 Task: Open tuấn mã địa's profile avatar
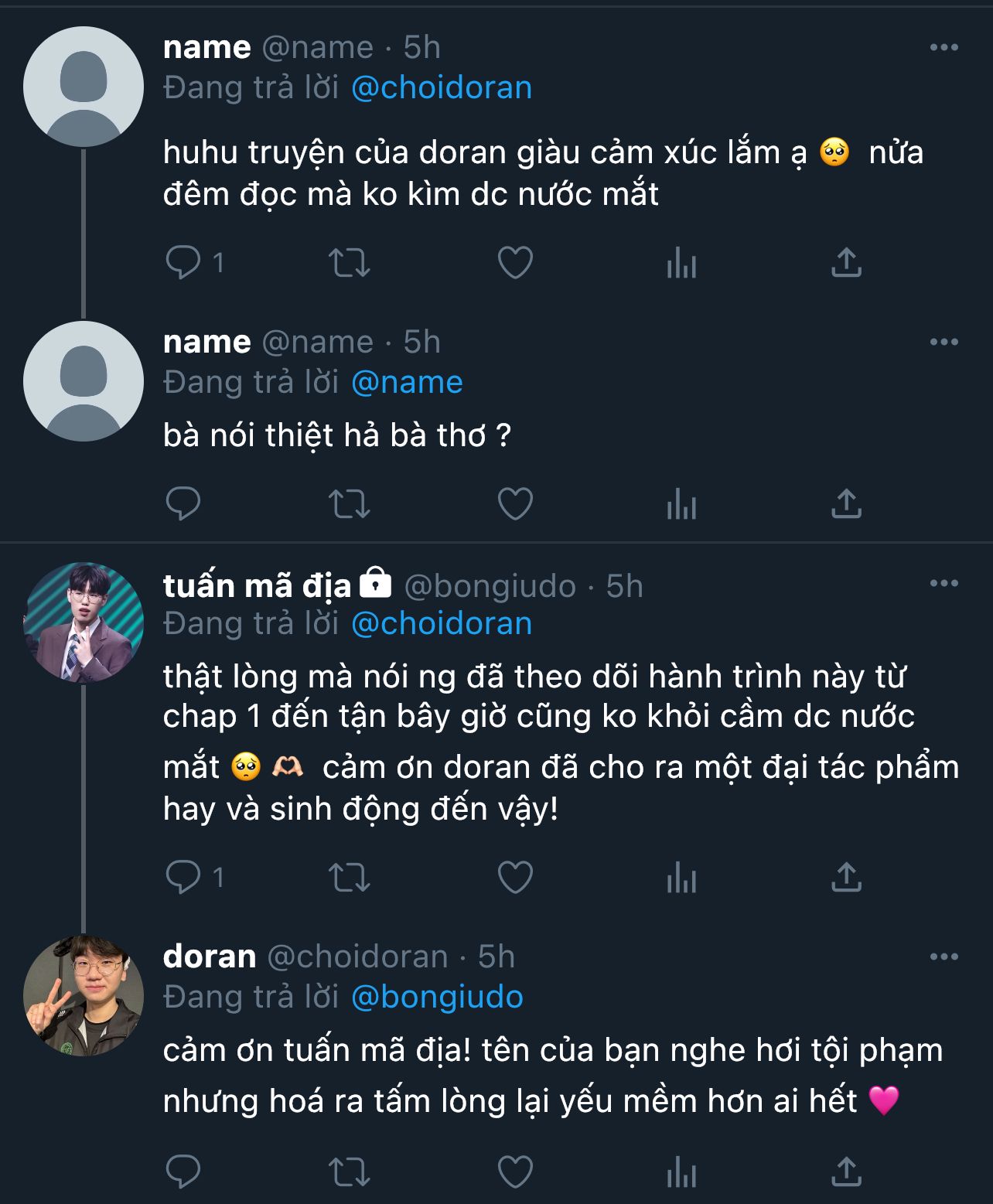84,622
